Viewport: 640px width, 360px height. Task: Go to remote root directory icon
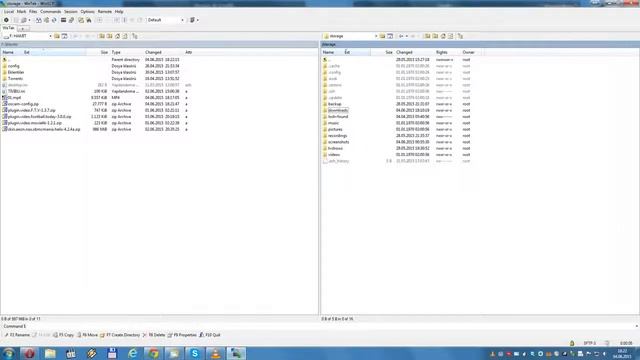tap(435, 36)
